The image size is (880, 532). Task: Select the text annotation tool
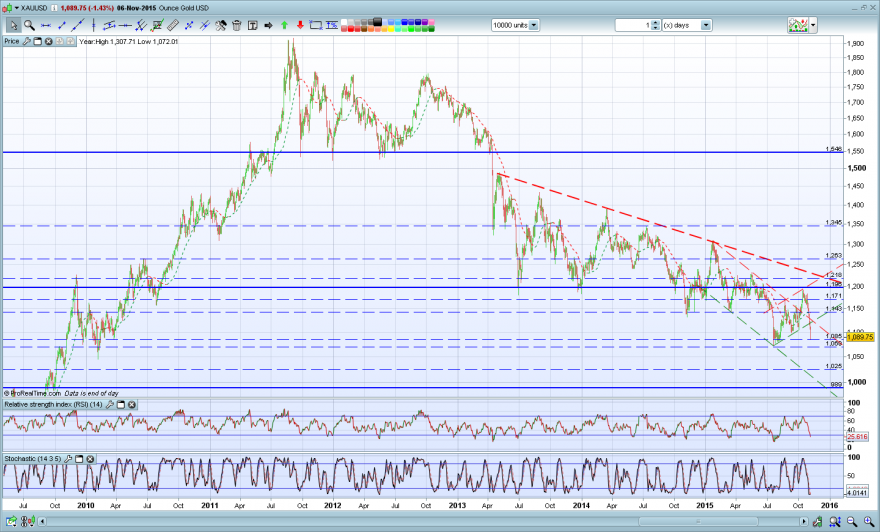pos(253,25)
